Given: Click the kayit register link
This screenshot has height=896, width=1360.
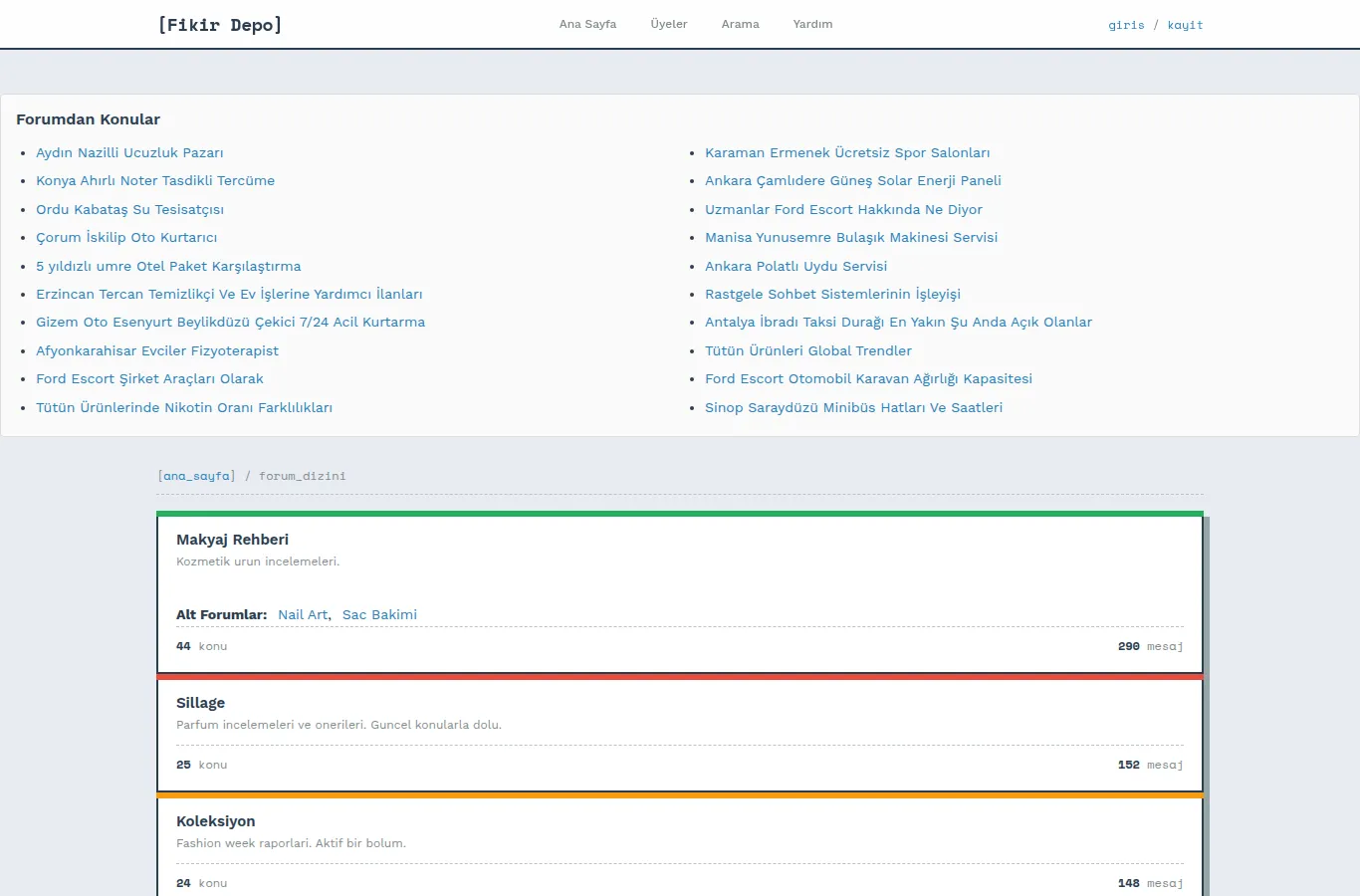Looking at the screenshot, I should coord(1185,25).
